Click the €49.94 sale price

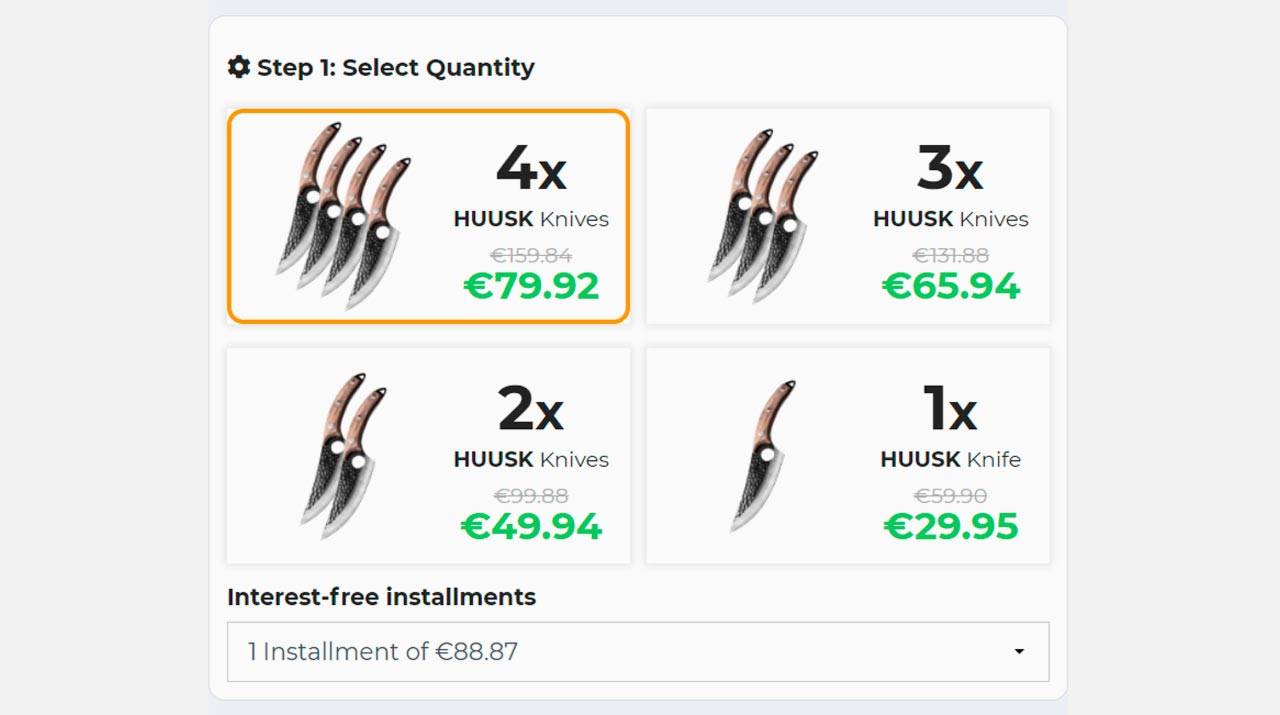pyautogui.click(x=531, y=526)
